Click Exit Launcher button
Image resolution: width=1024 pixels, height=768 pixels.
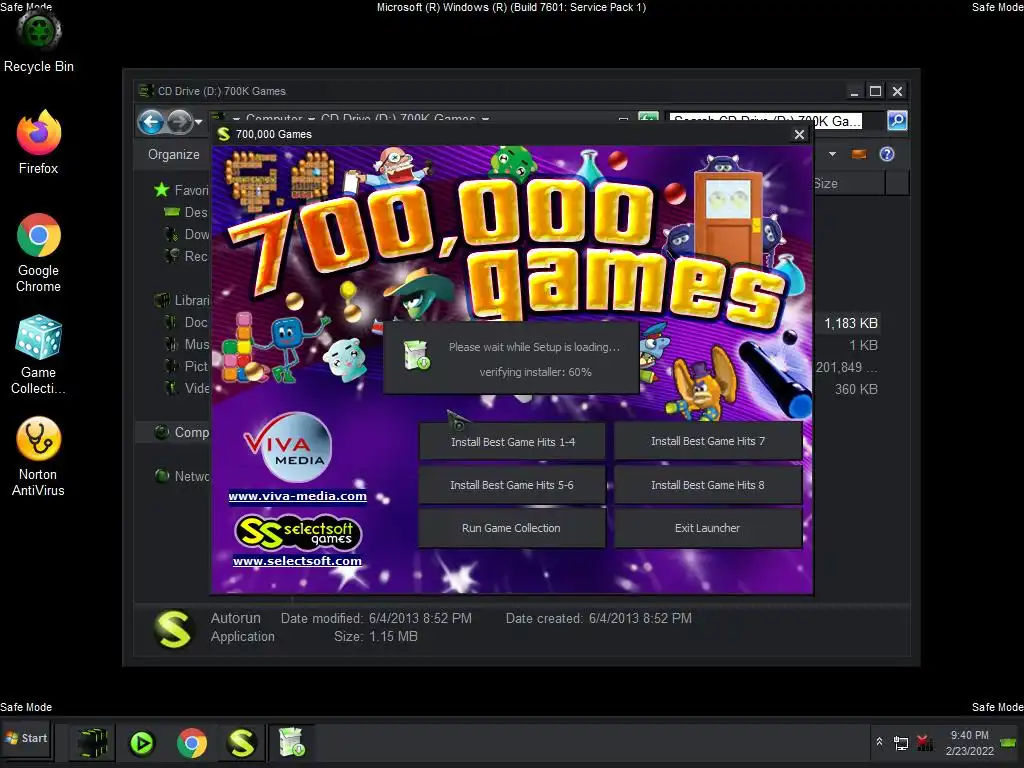(x=708, y=528)
